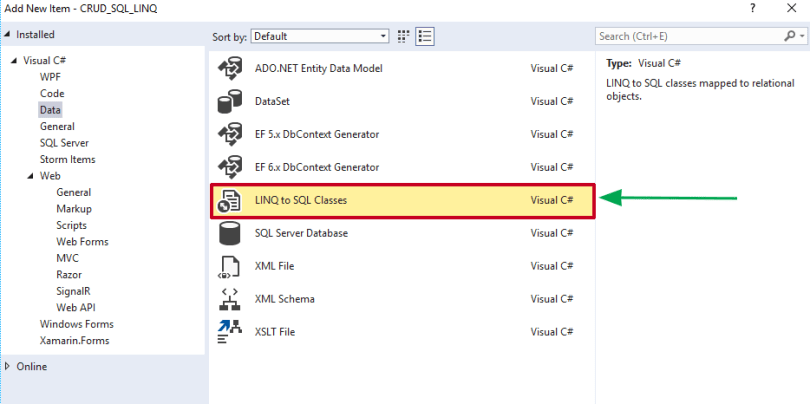Collapse the Visual C# tree node
Image resolution: width=810 pixels, height=404 pixels.
click(14, 60)
